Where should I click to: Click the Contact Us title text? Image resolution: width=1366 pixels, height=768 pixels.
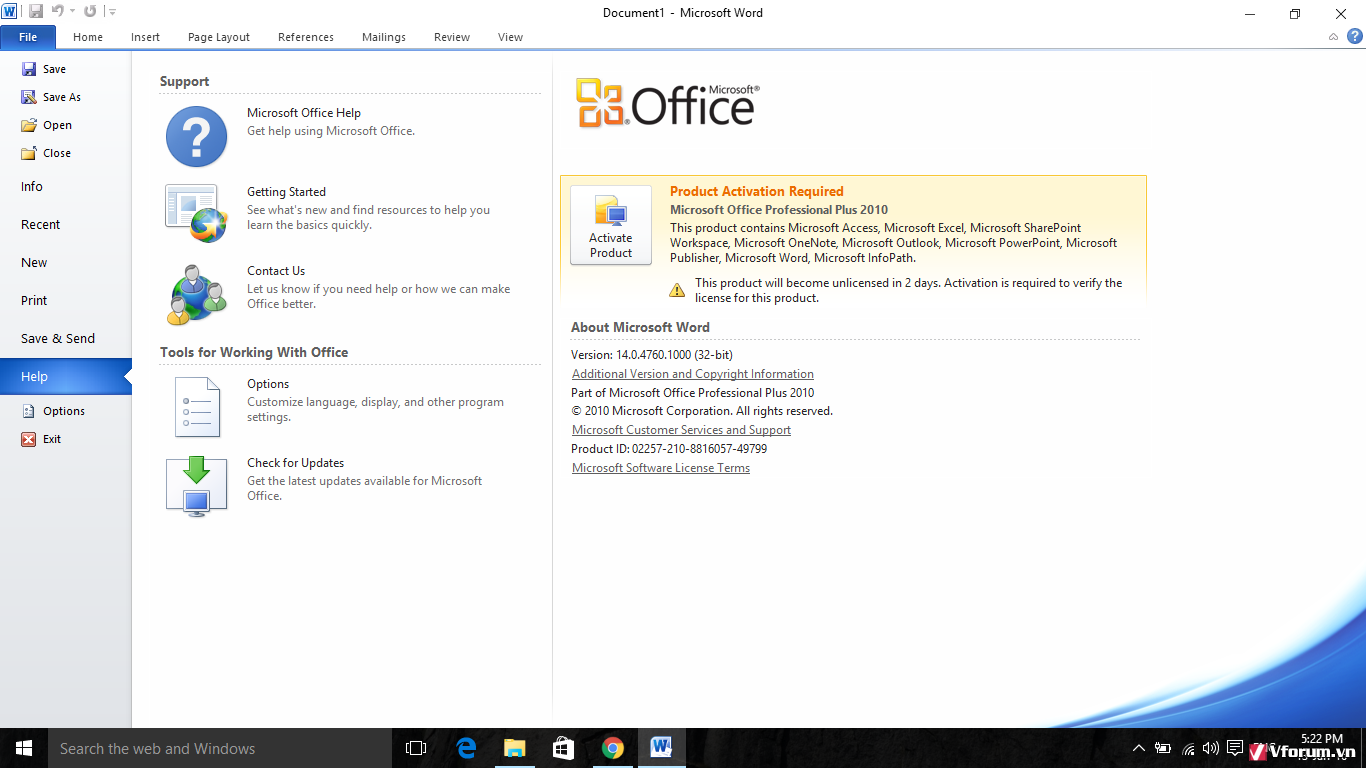[276, 271]
